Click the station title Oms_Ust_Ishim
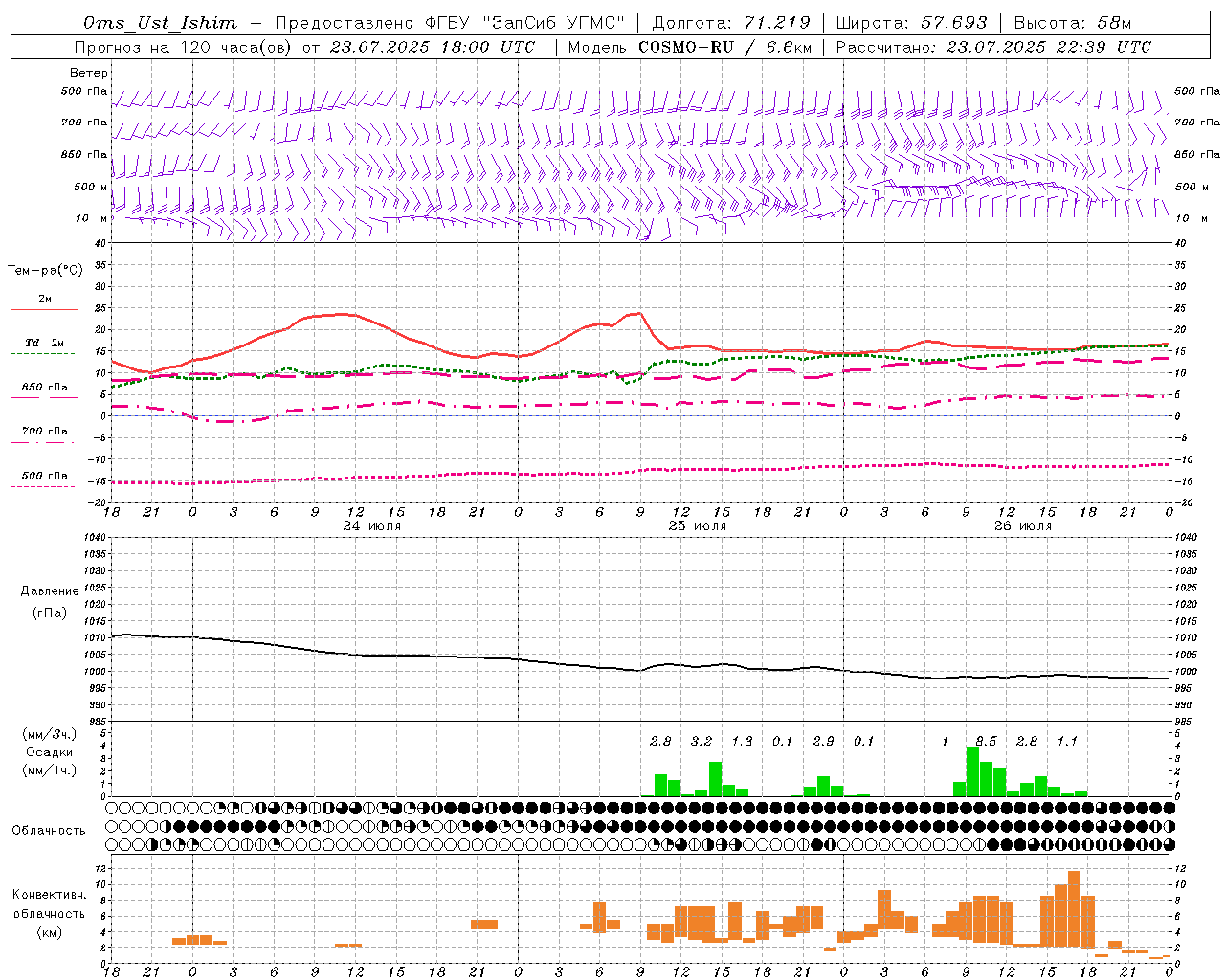 (x=160, y=23)
